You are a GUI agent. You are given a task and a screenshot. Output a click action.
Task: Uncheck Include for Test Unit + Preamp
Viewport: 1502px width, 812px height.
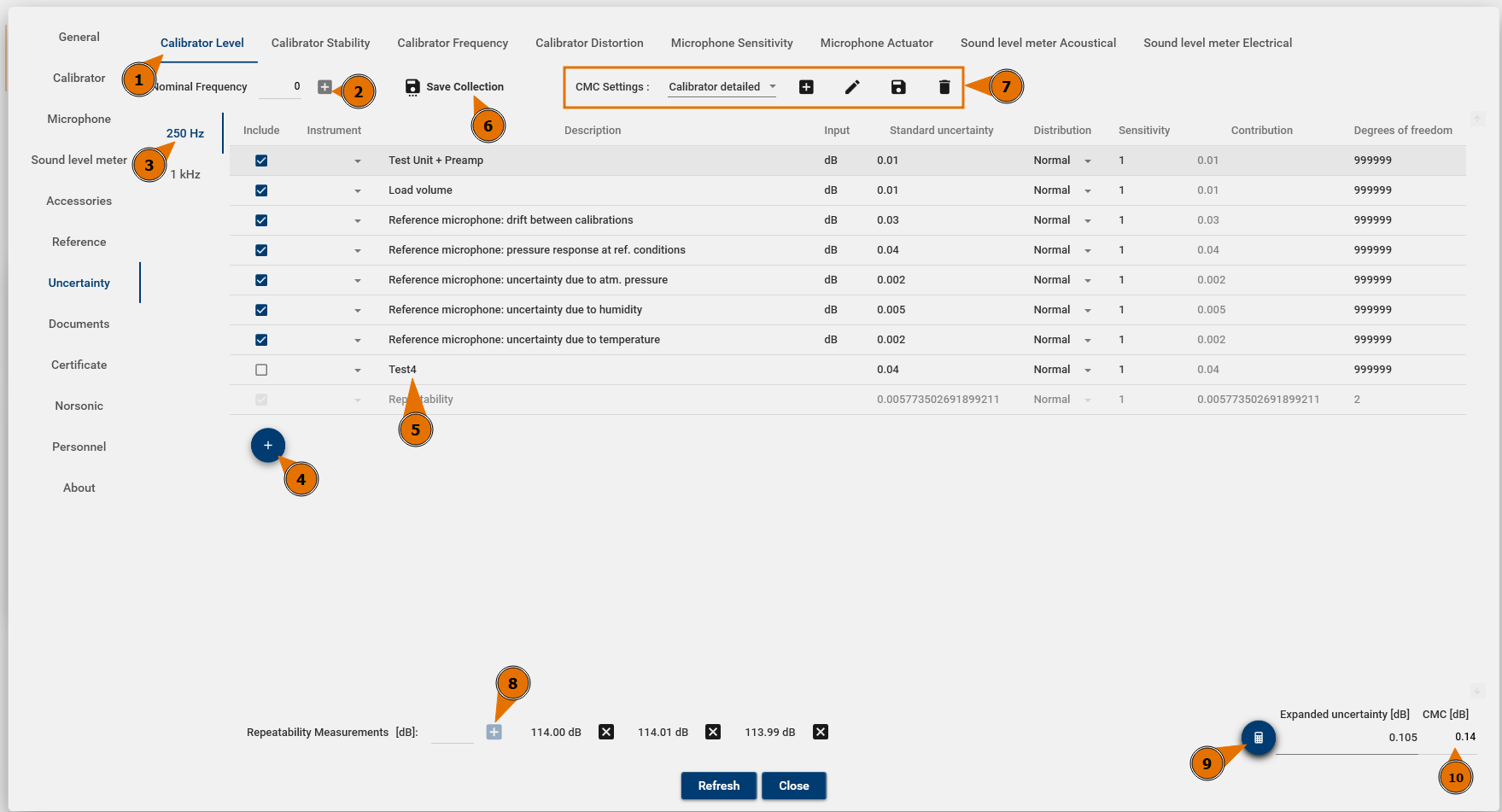tap(261, 161)
